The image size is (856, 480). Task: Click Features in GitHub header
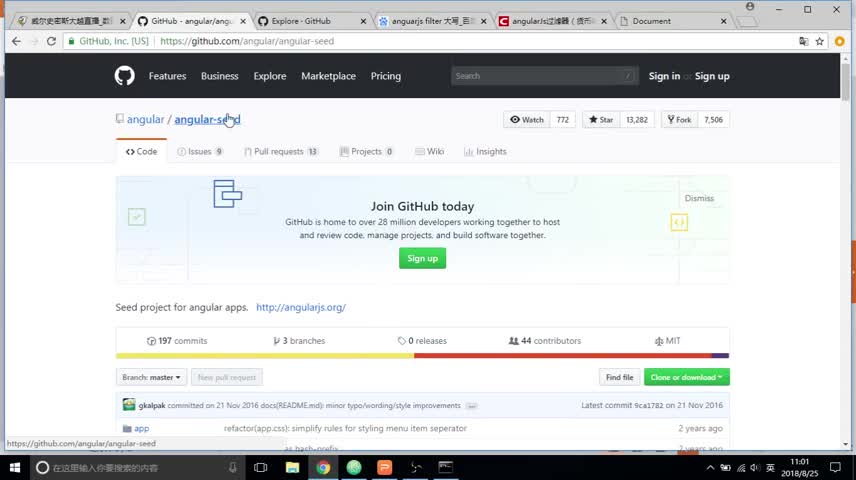click(x=168, y=76)
